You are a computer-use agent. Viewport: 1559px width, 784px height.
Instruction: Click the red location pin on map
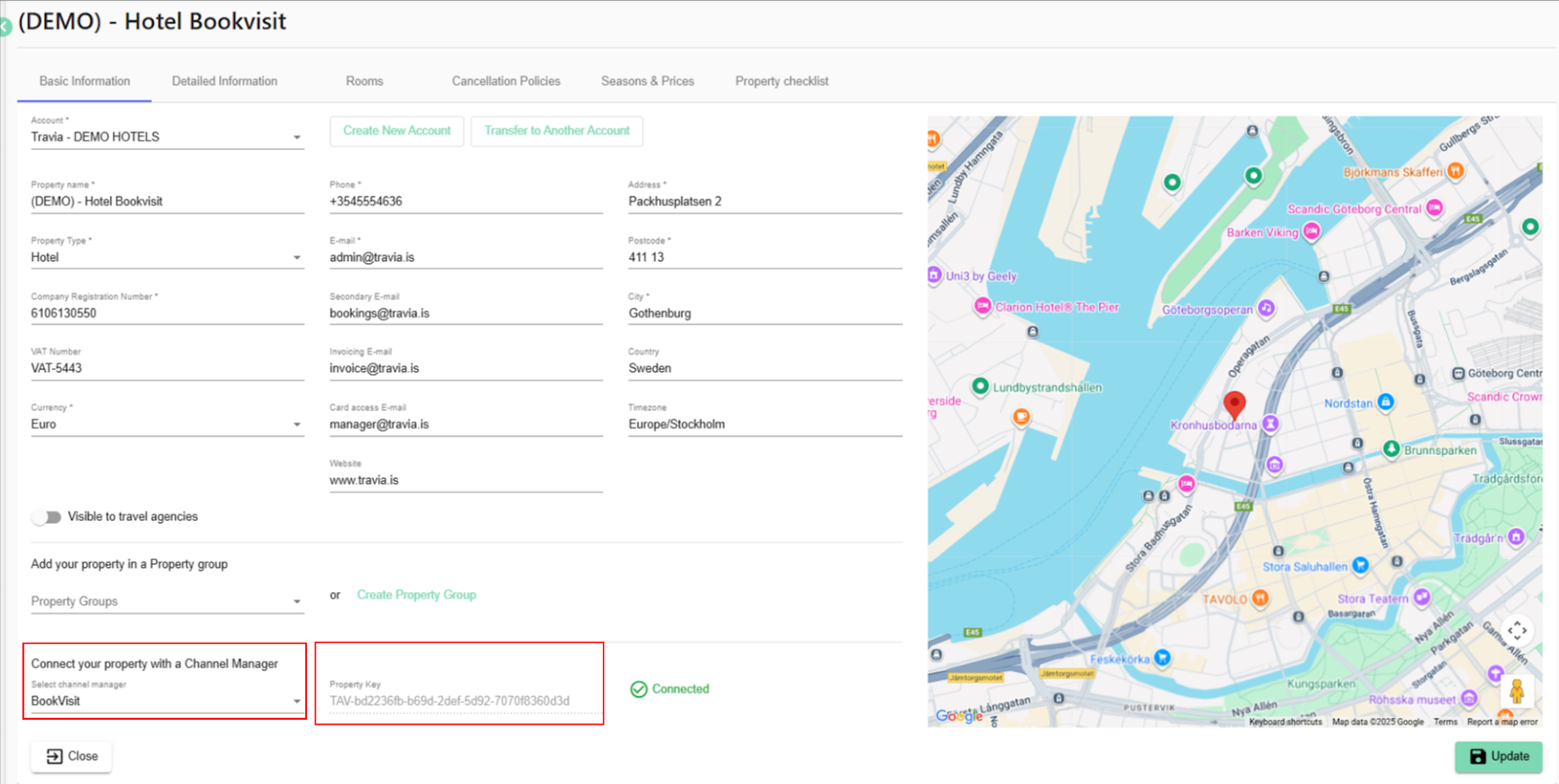pyautogui.click(x=1235, y=405)
